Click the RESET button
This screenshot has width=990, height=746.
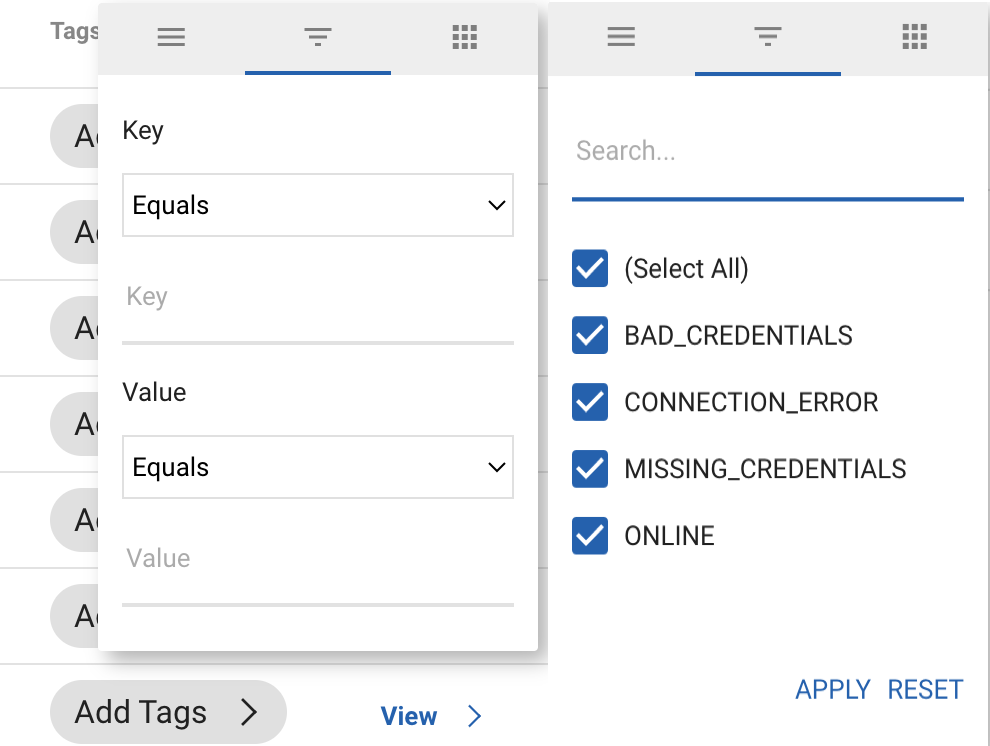click(925, 690)
